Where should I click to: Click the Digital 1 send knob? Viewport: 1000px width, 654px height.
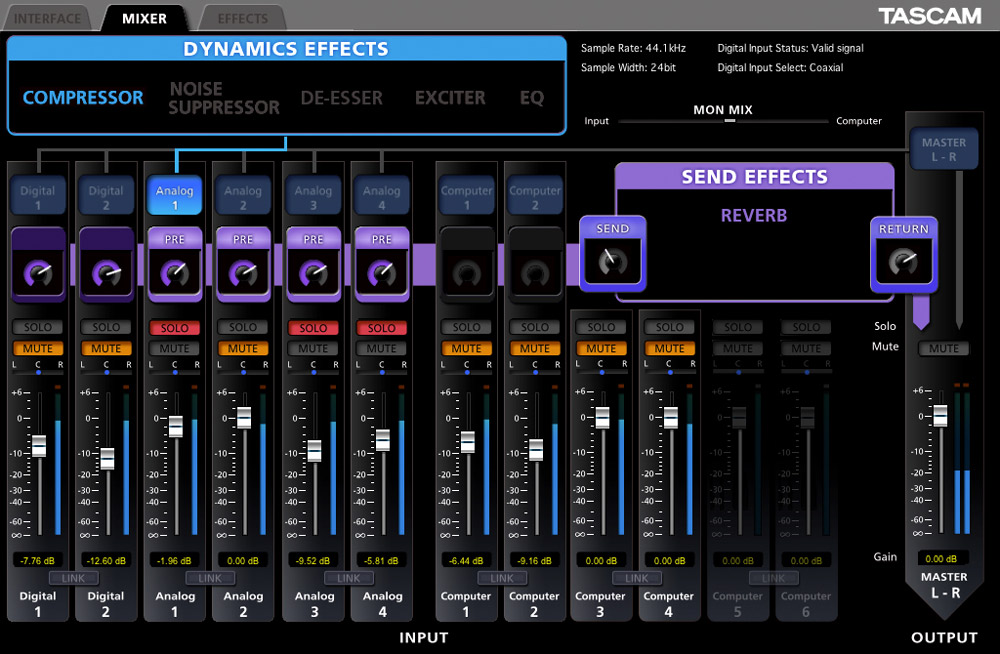click(38, 272)
